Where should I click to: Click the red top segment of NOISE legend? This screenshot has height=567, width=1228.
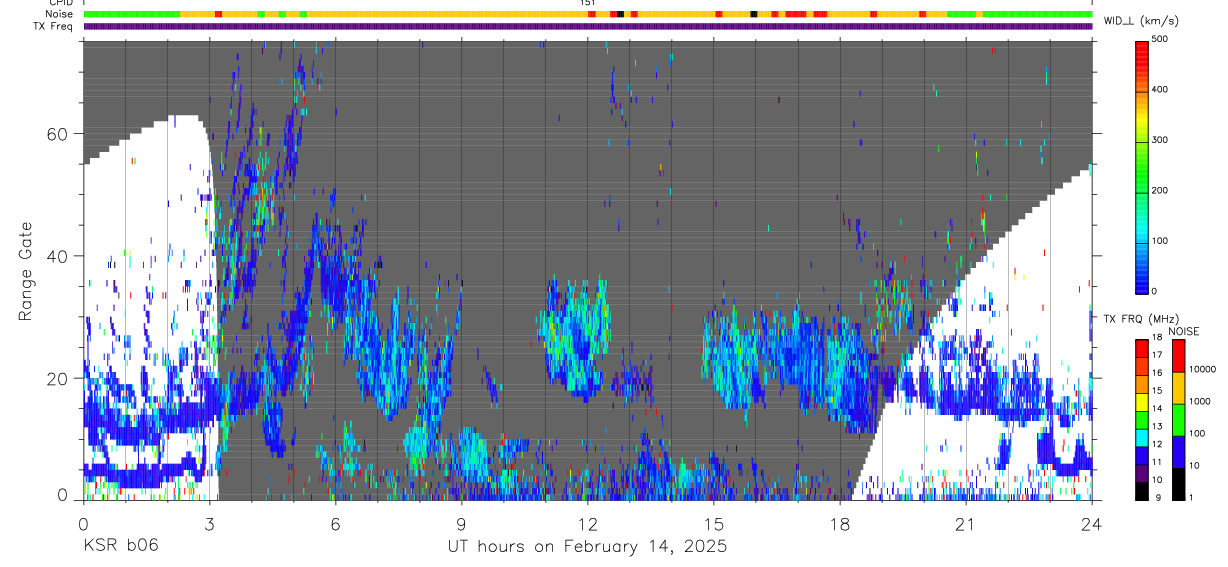1178,356
